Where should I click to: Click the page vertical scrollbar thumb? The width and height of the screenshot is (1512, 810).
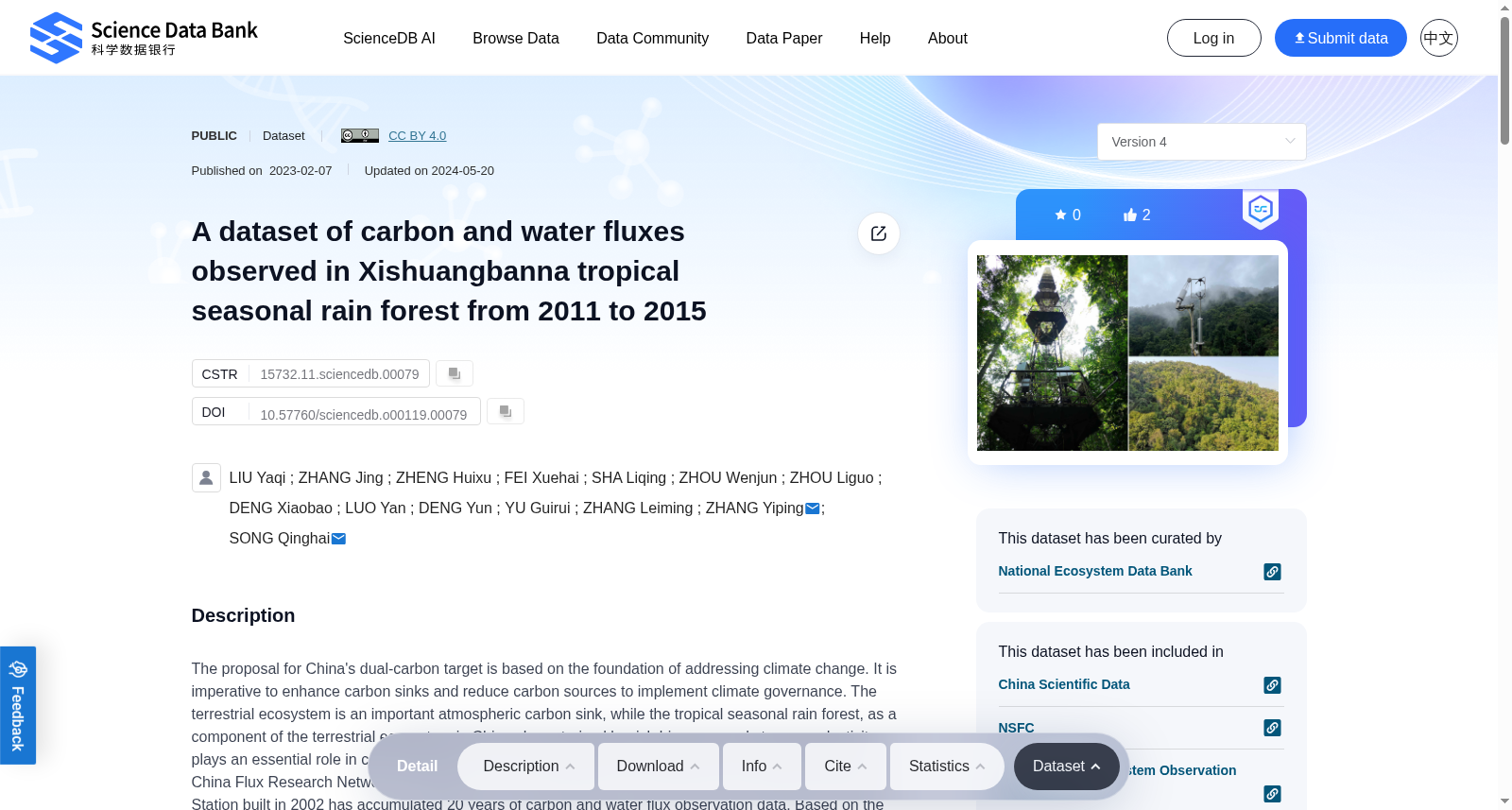pyautogui.click(x=1504, y=80)
